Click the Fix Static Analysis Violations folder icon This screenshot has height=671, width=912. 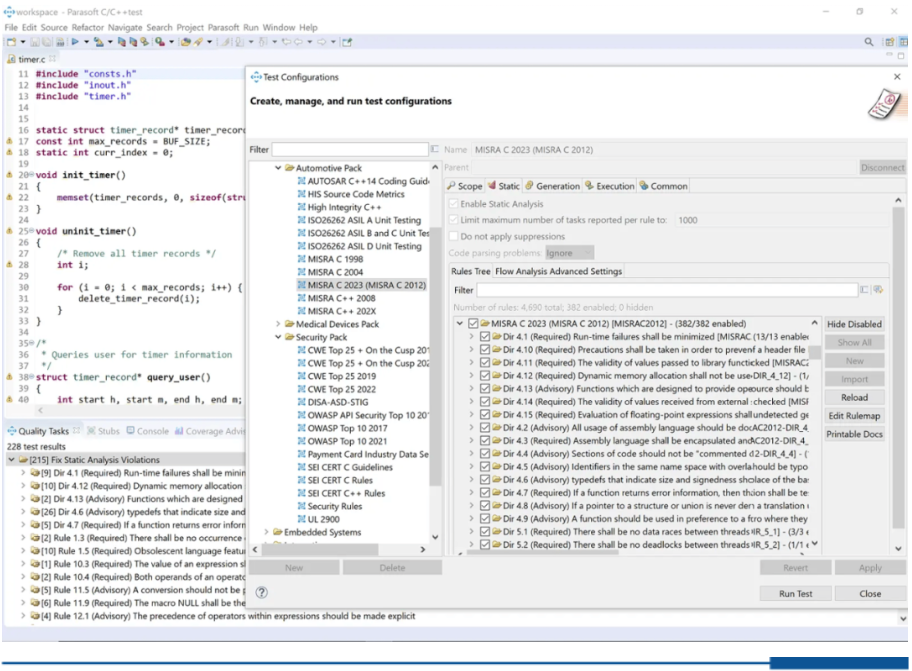(x=23, y=459)
